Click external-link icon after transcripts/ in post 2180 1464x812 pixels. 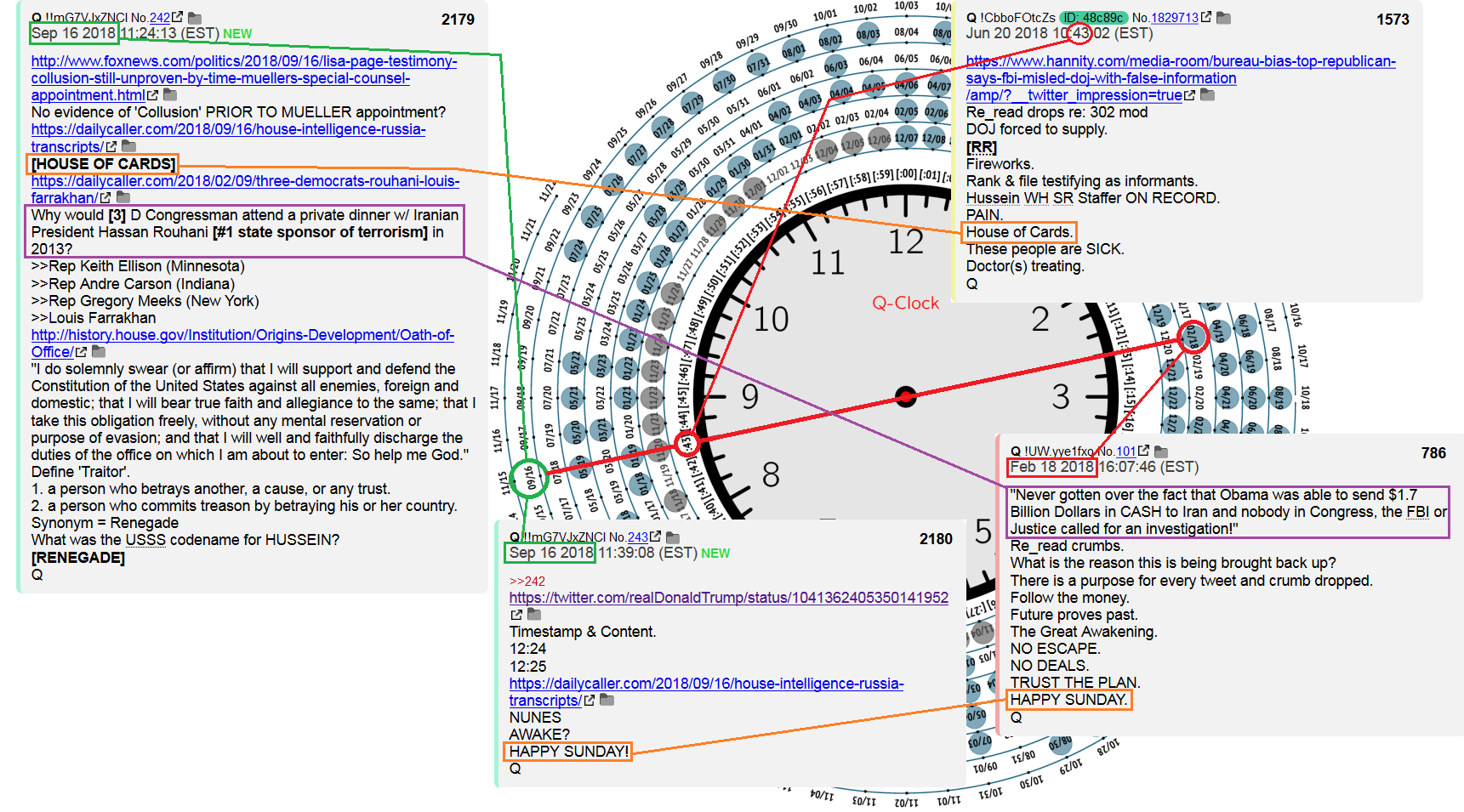coord(589,701)
